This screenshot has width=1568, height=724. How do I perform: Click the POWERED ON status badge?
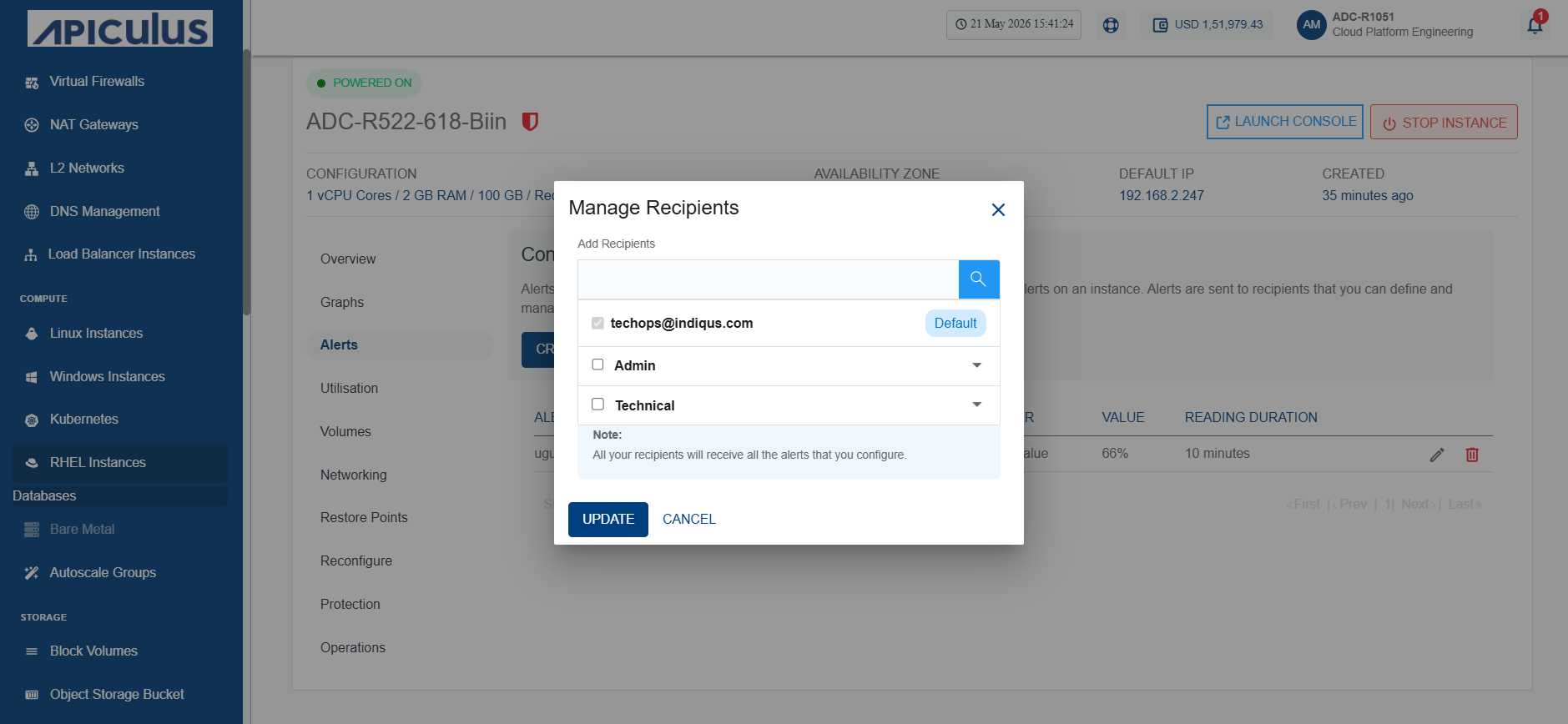click(365, 83)
